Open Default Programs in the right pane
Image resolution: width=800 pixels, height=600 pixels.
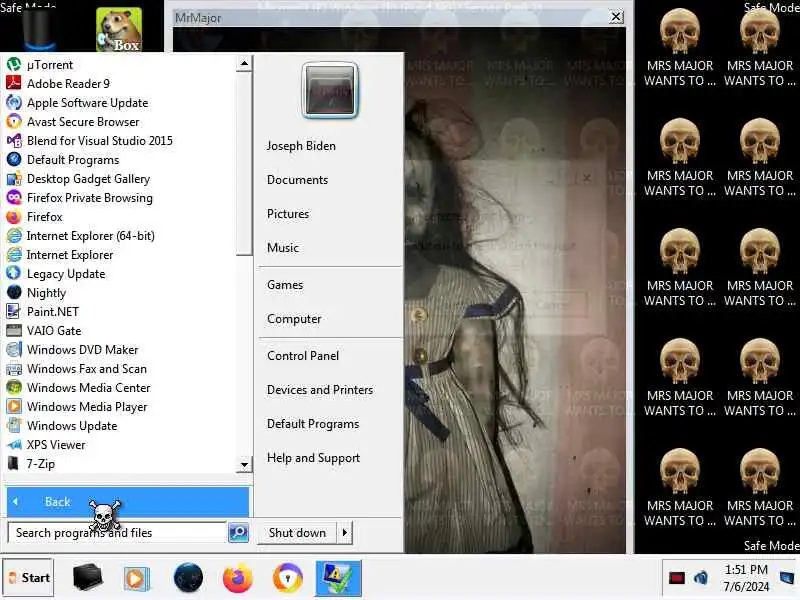pos(313,424)
